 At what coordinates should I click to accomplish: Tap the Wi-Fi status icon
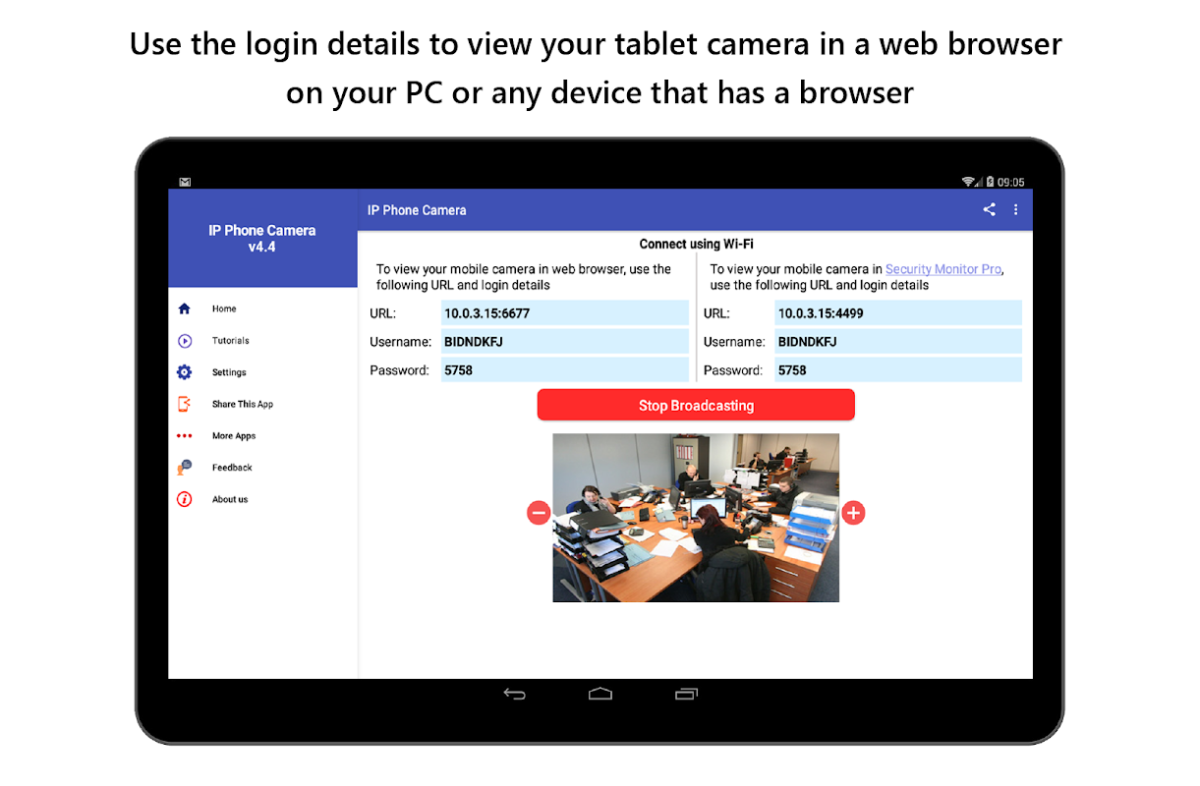pos(969,182)
